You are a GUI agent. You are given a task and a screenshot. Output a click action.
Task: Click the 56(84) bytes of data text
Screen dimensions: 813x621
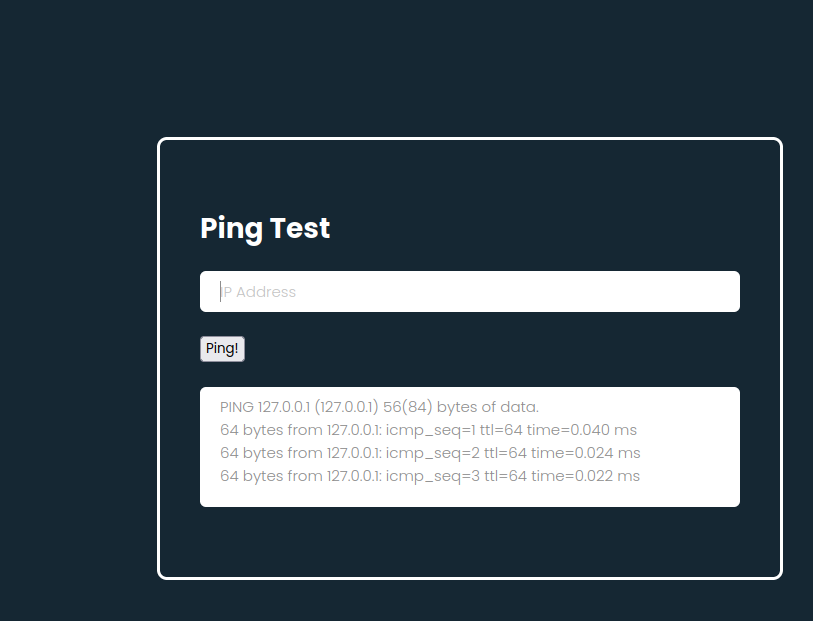coord(461,407)
